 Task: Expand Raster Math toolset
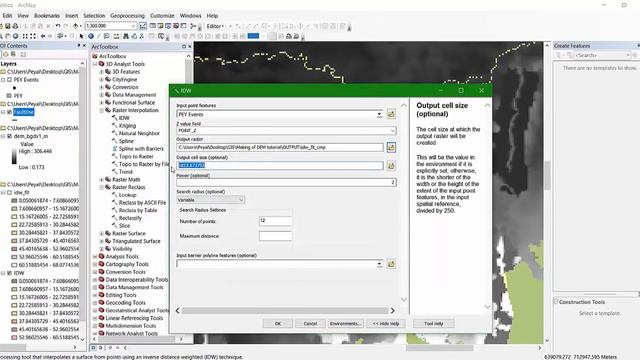click(102, 180)
